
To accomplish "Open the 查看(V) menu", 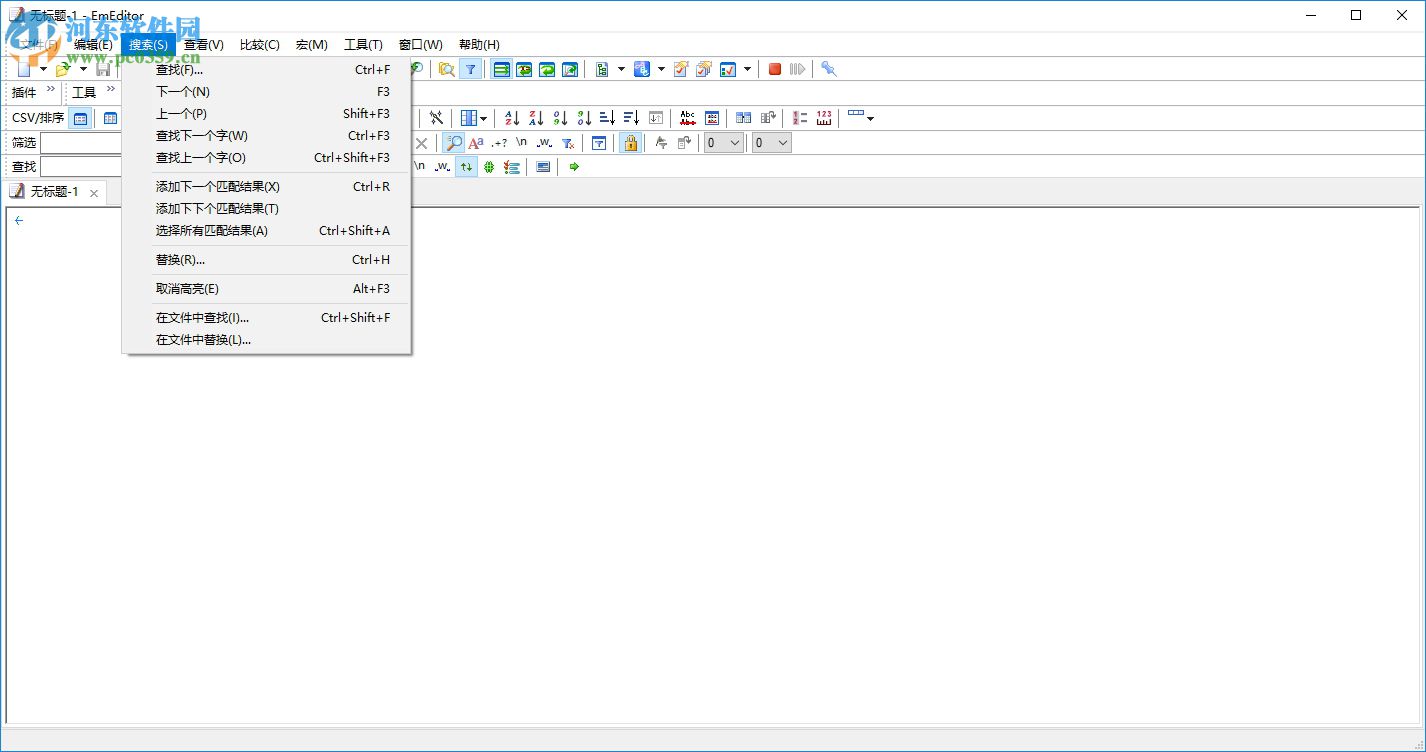I will pyautogui.click(x=203, y=45).
